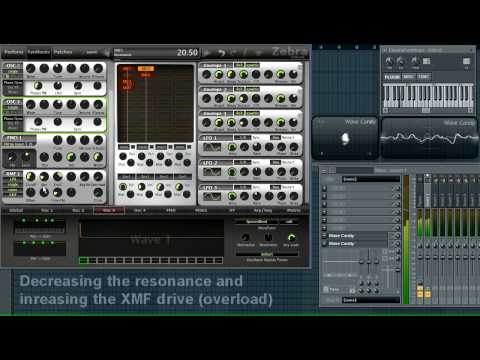Switch to the Patches tab in Zebra

(63, 52)
